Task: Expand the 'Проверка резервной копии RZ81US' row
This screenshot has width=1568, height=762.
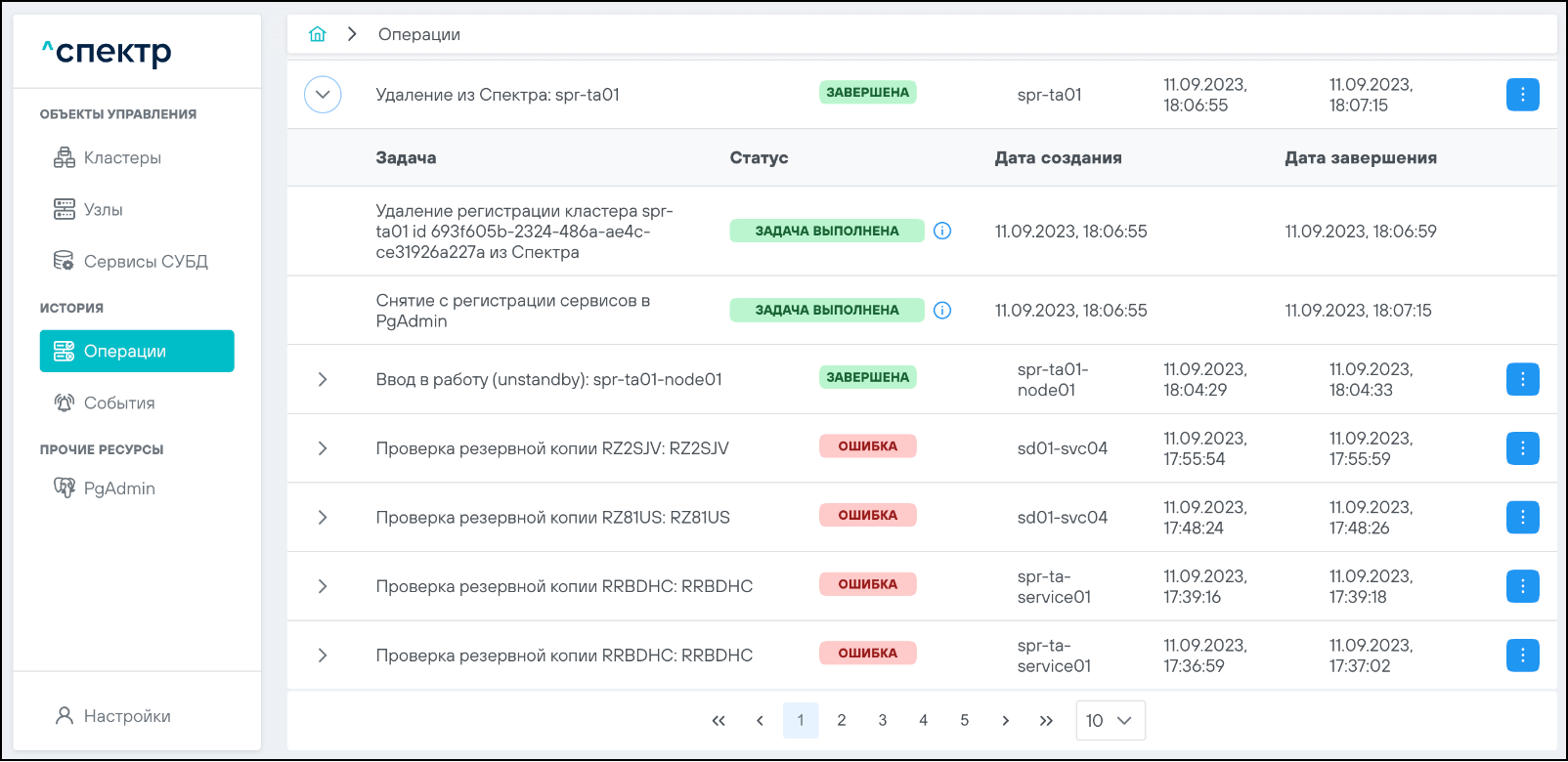Action: pos(323,517)
